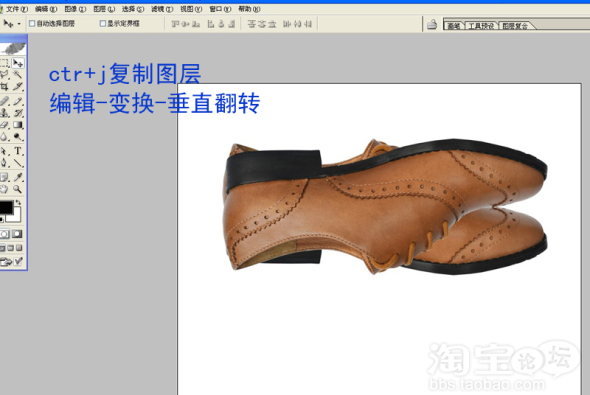Select the Gradient tool
This screenshot has height=395, width=590.
point(18,125)
